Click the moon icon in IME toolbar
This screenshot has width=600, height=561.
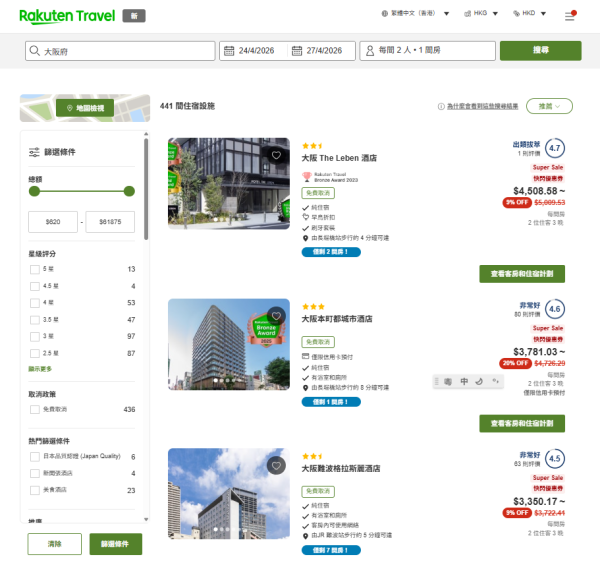(479, 381)
